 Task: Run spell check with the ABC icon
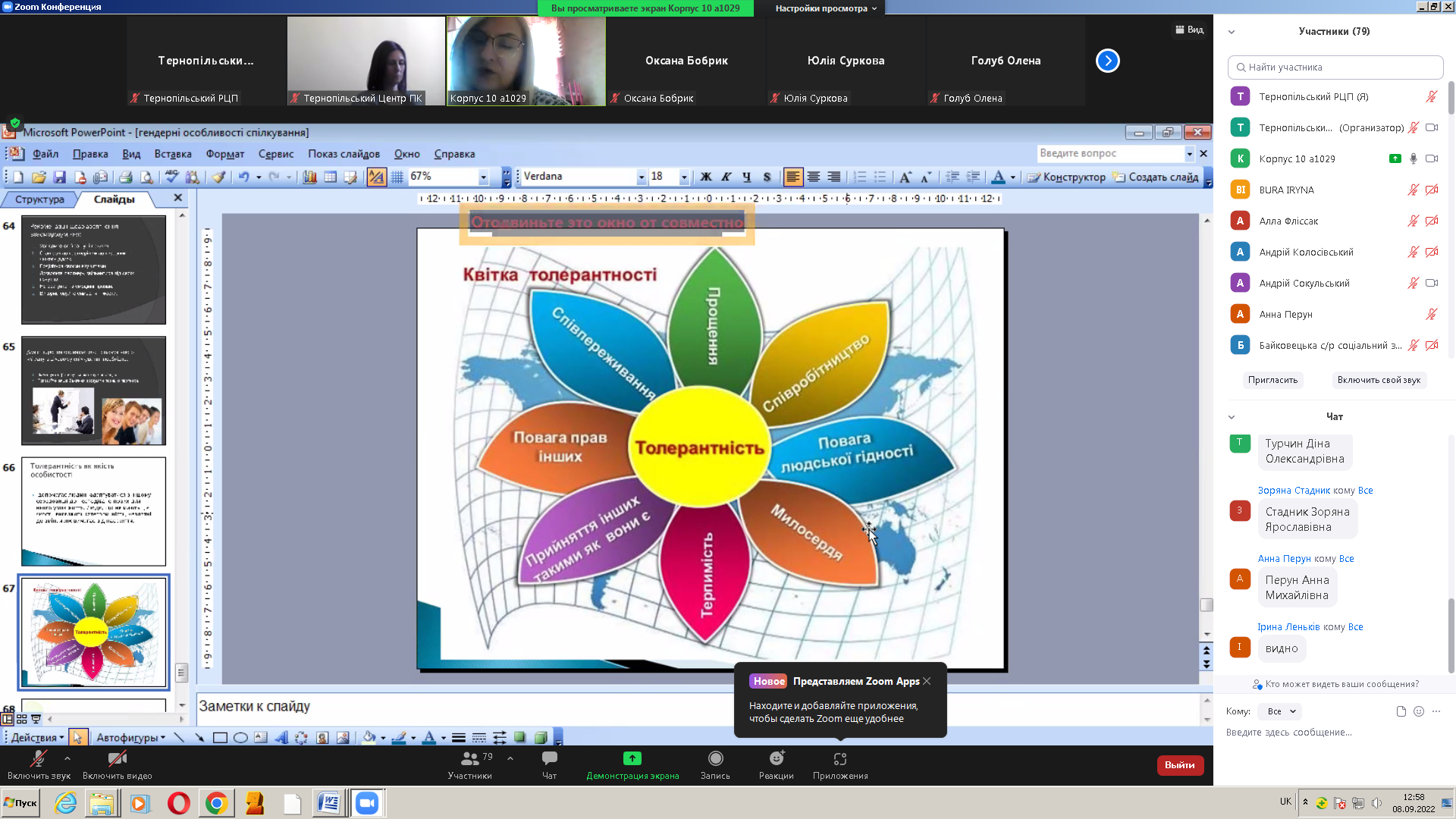(x=172, y=177)
